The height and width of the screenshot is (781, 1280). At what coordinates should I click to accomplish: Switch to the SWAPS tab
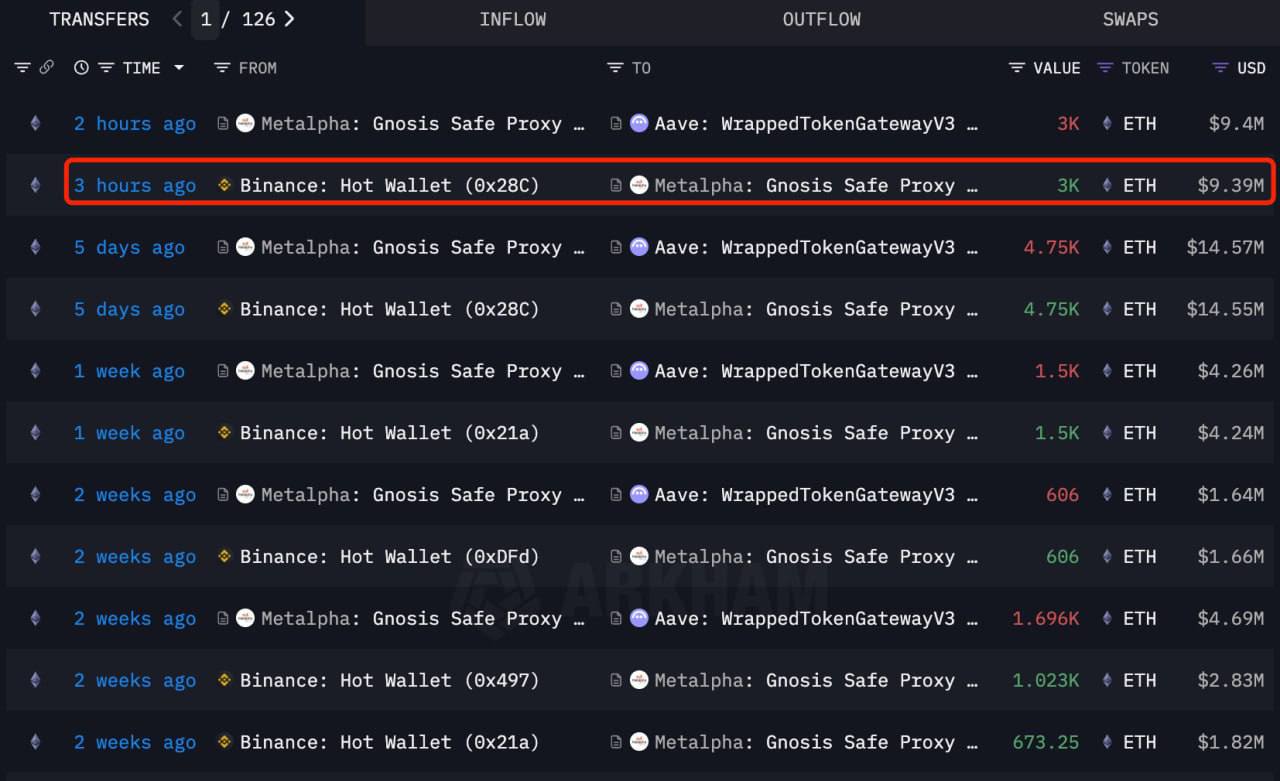tap(1130, 20)
